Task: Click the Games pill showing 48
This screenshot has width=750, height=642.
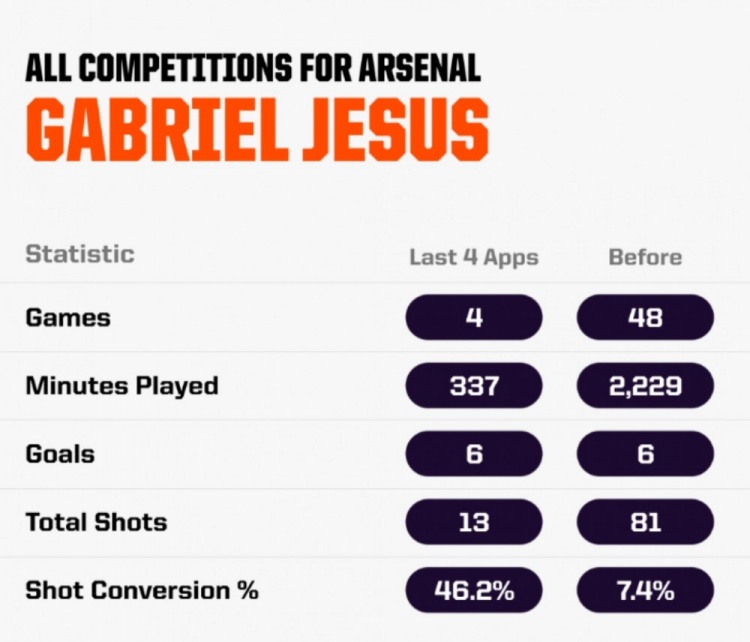Action: click(x=645, y=318)
